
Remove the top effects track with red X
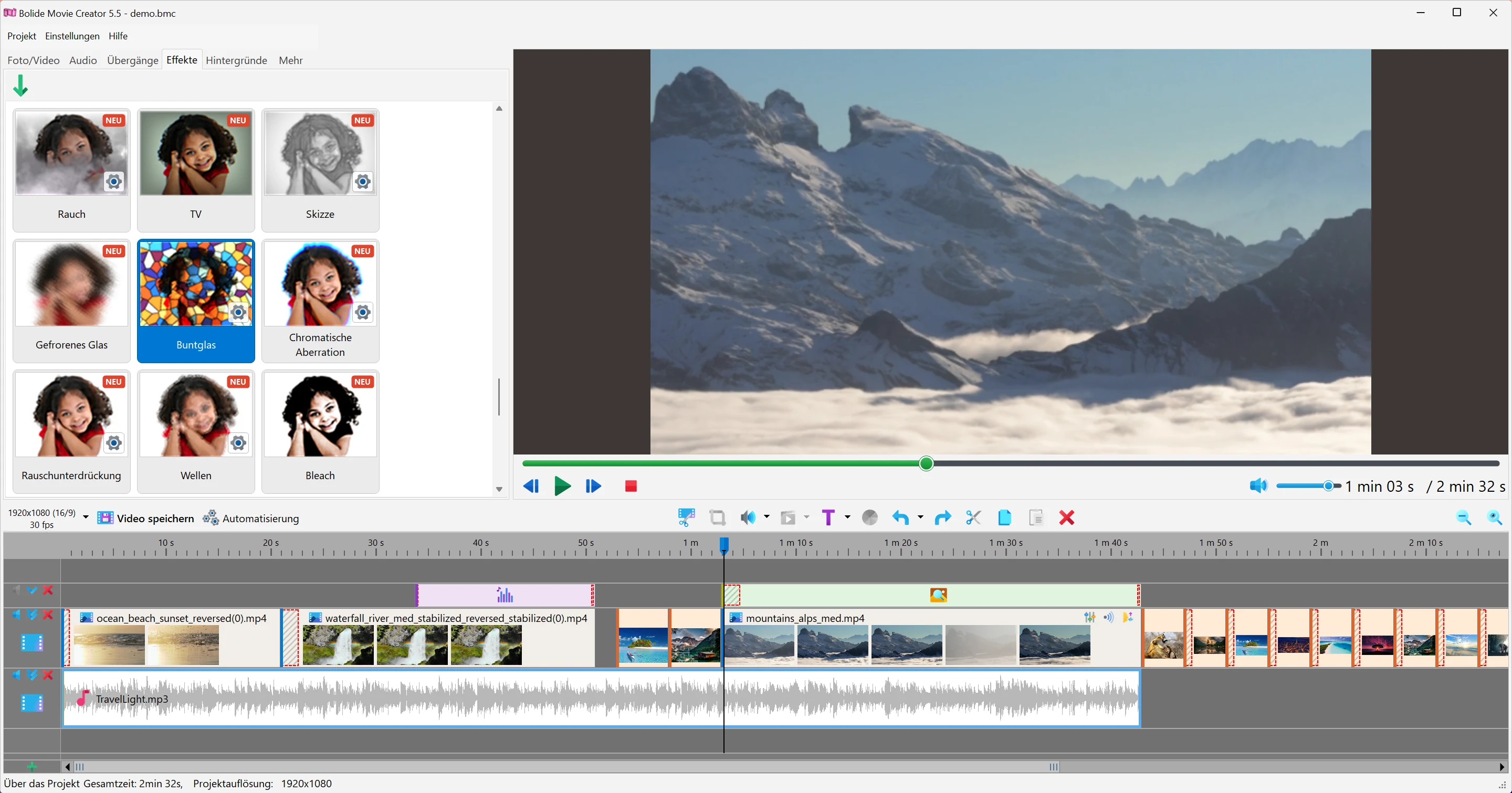tap(48, 590)
